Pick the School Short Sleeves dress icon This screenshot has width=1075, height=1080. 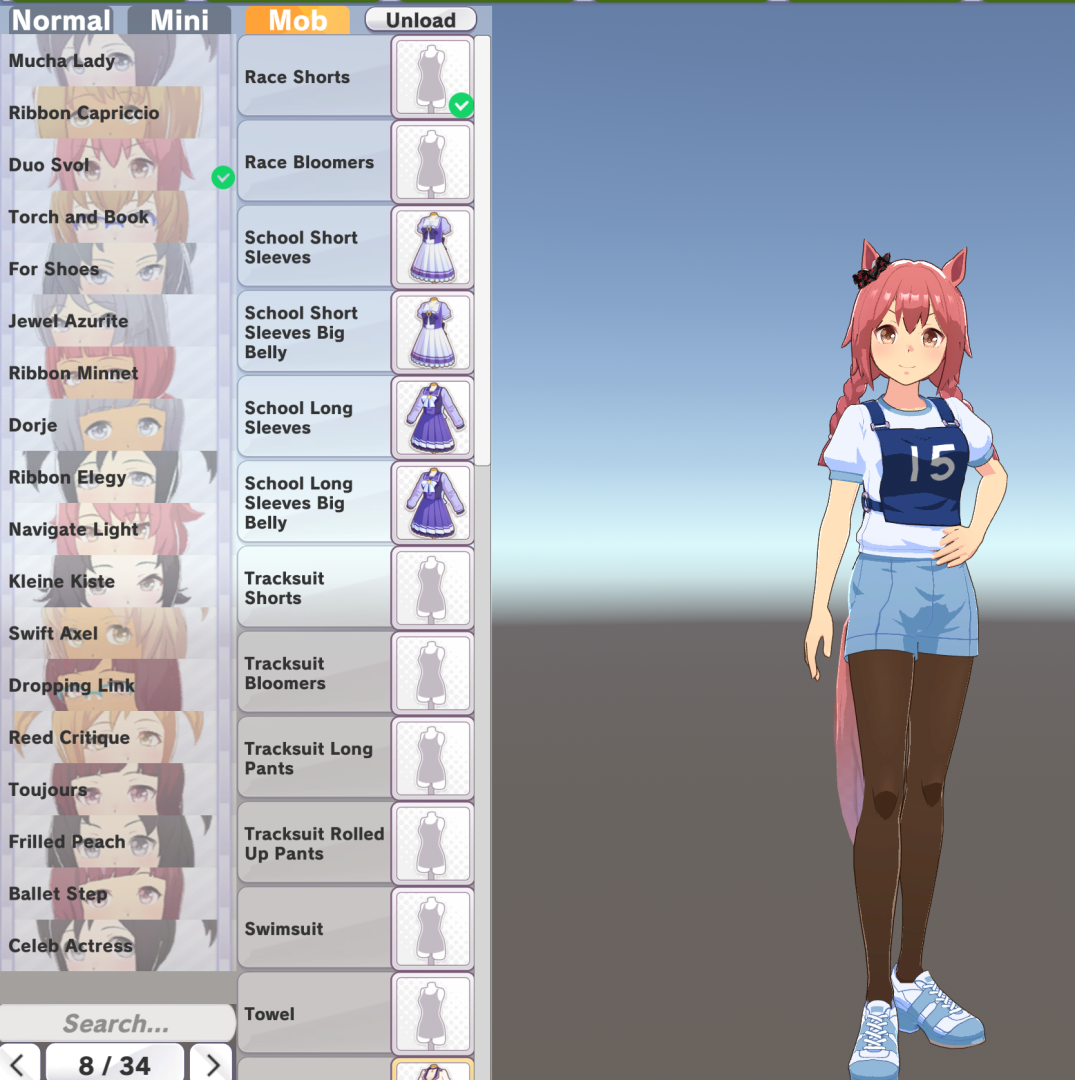click(x=432, y=247)
